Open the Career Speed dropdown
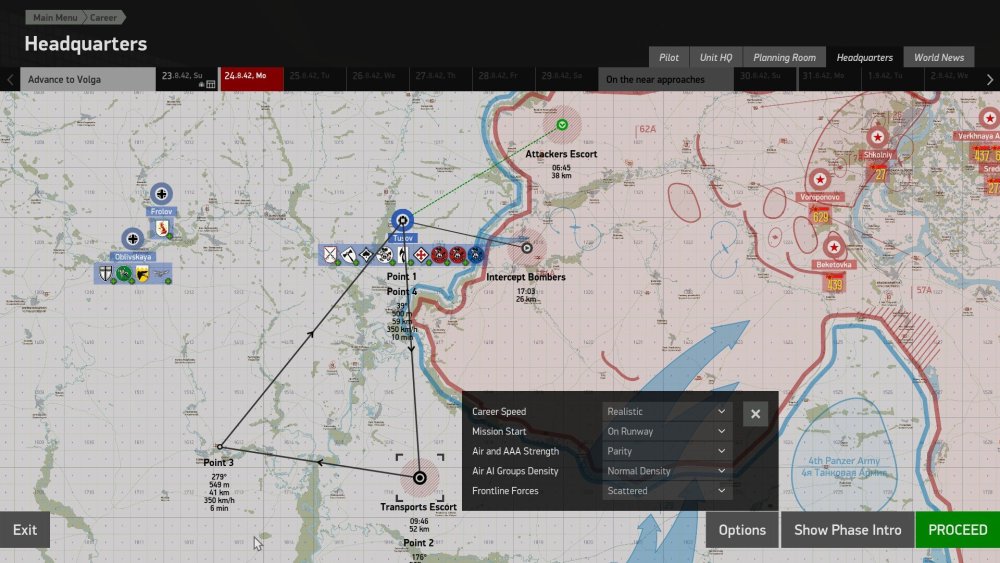The height and width of the screenshot is (563, 1000). click(667, 411)
